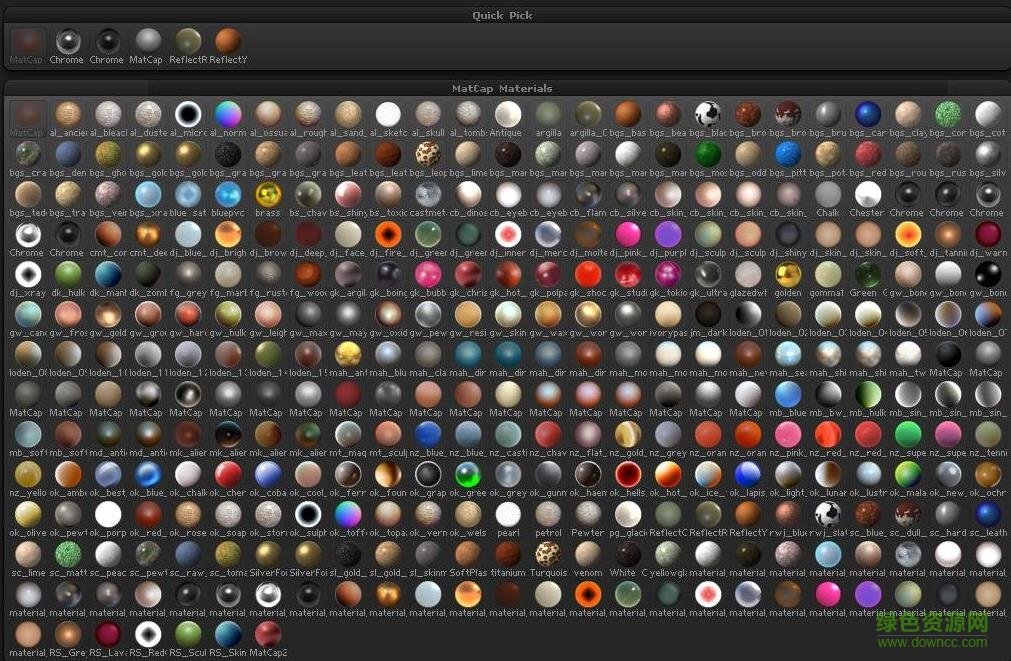Image resolution: width=1011 pixels, height=661 pixels.
Task: Pick the SoftPlastic material
Action: click(467, 555)
